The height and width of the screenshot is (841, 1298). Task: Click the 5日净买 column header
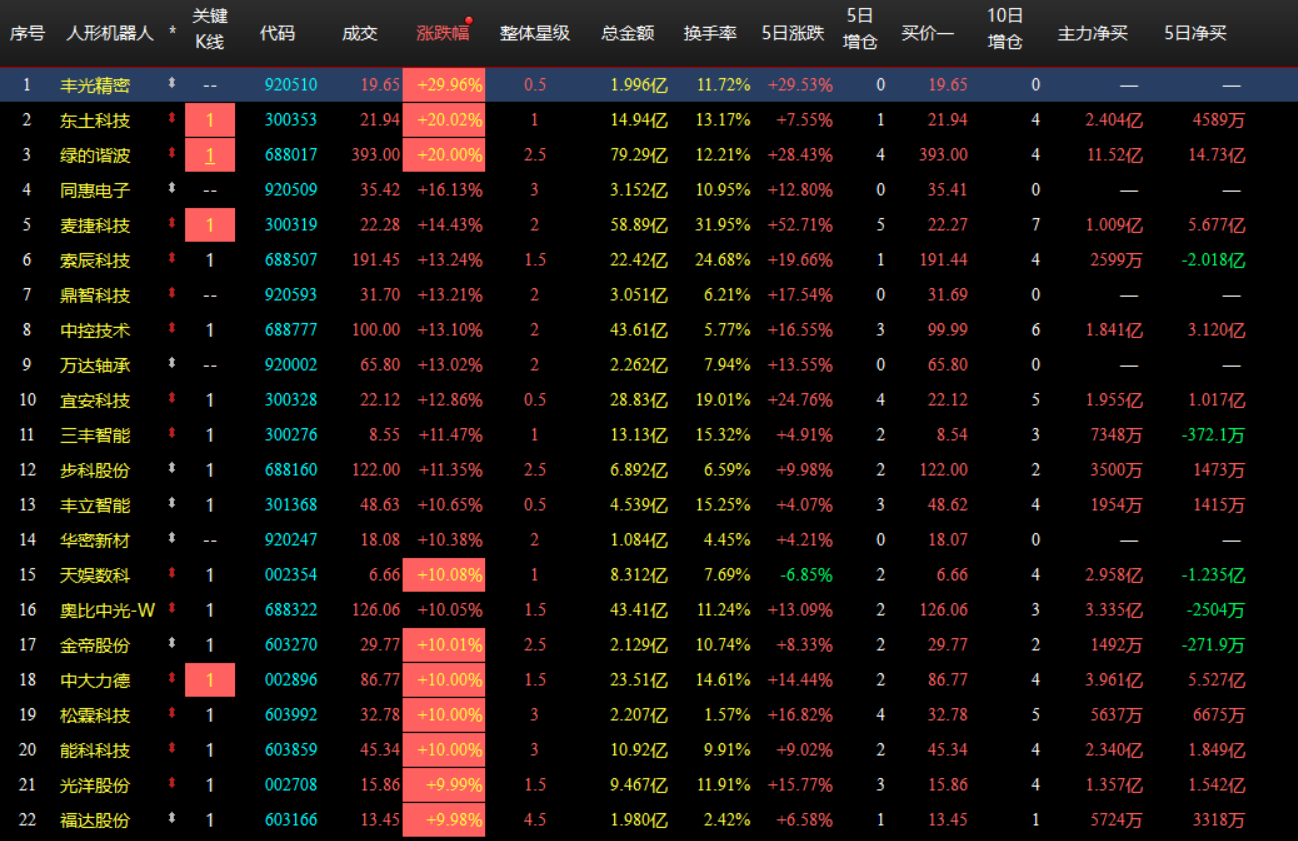point(1196,33)
